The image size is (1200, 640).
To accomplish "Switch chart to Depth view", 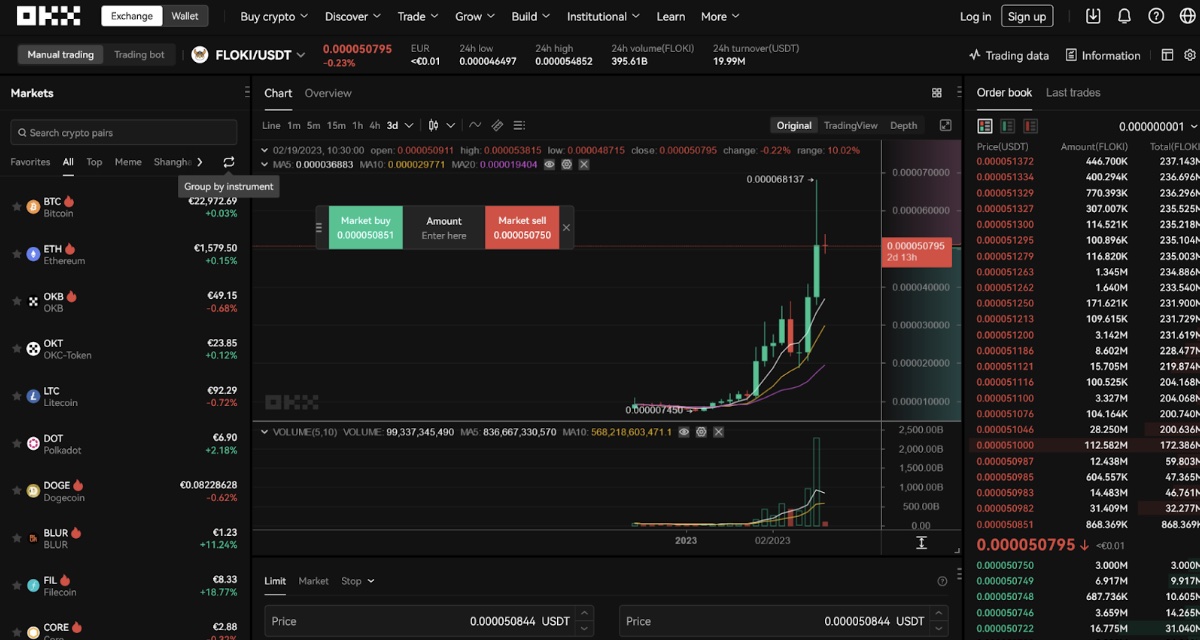I will coord(903,125).
